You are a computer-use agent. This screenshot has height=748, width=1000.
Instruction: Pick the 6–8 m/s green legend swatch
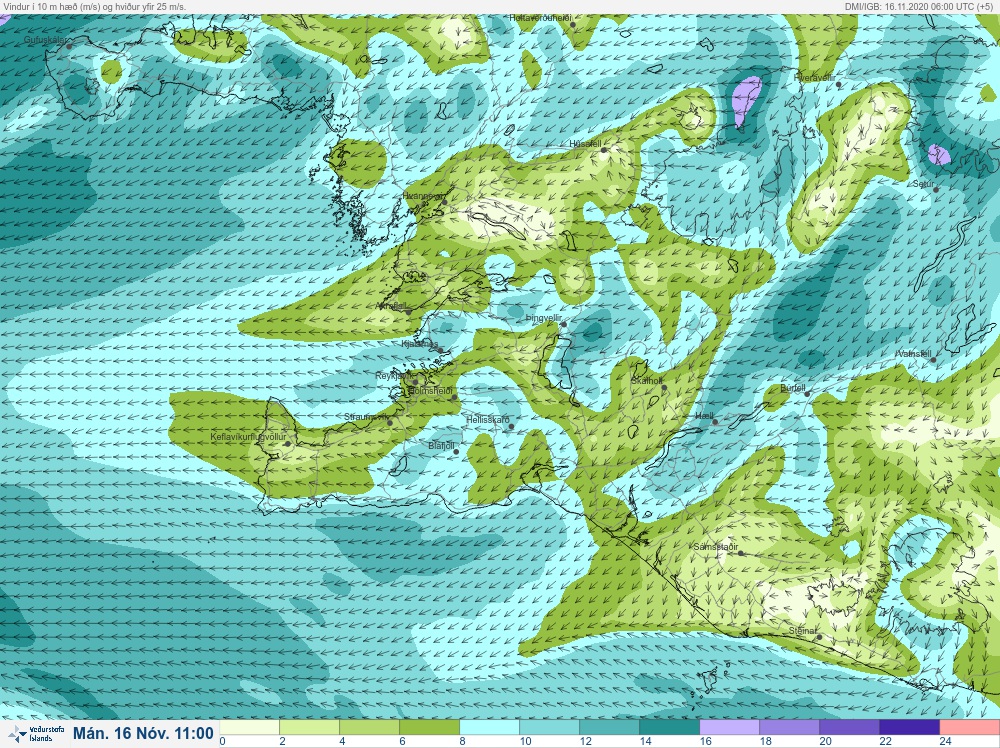click(x=429, y=728)
